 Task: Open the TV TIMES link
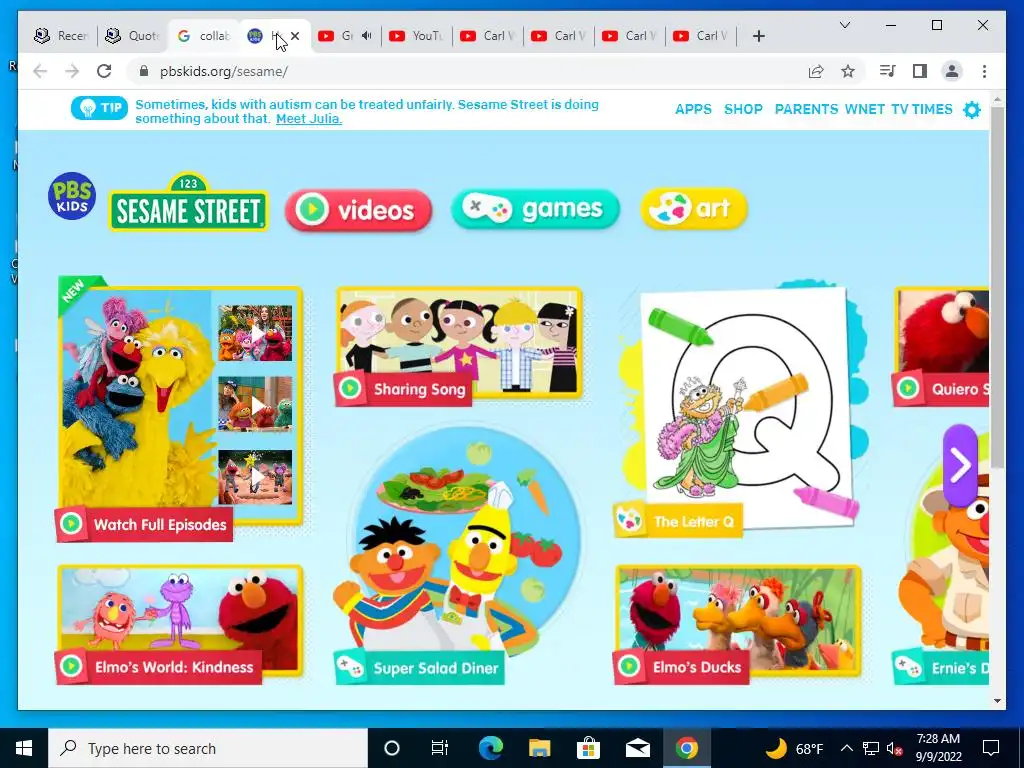click(922, 109)
